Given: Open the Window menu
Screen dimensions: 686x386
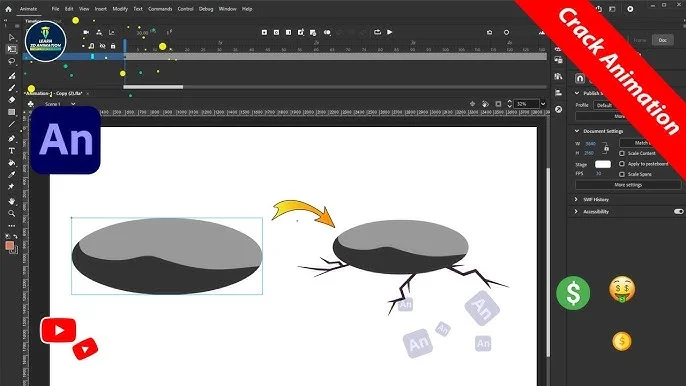Looking at the screenshot, I should 228,9.
